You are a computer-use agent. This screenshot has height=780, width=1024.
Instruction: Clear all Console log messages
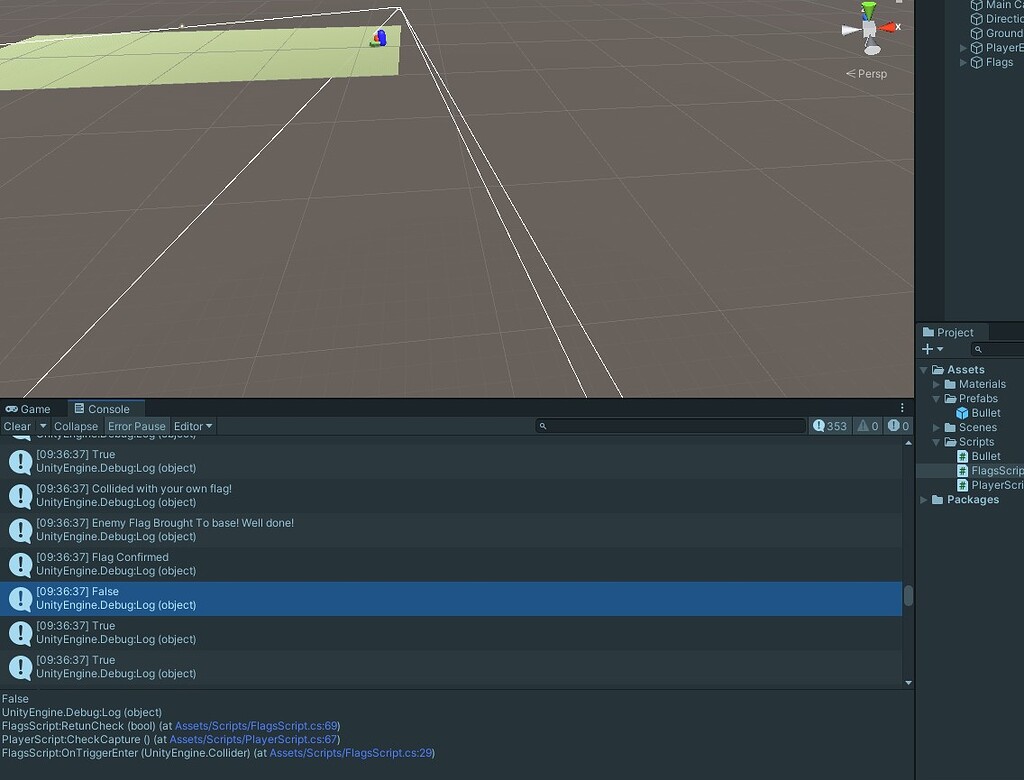click(x=15, y=425)
